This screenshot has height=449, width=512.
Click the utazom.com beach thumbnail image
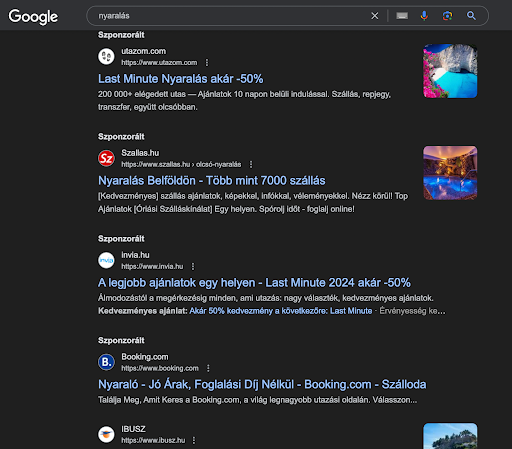[450, 71]
